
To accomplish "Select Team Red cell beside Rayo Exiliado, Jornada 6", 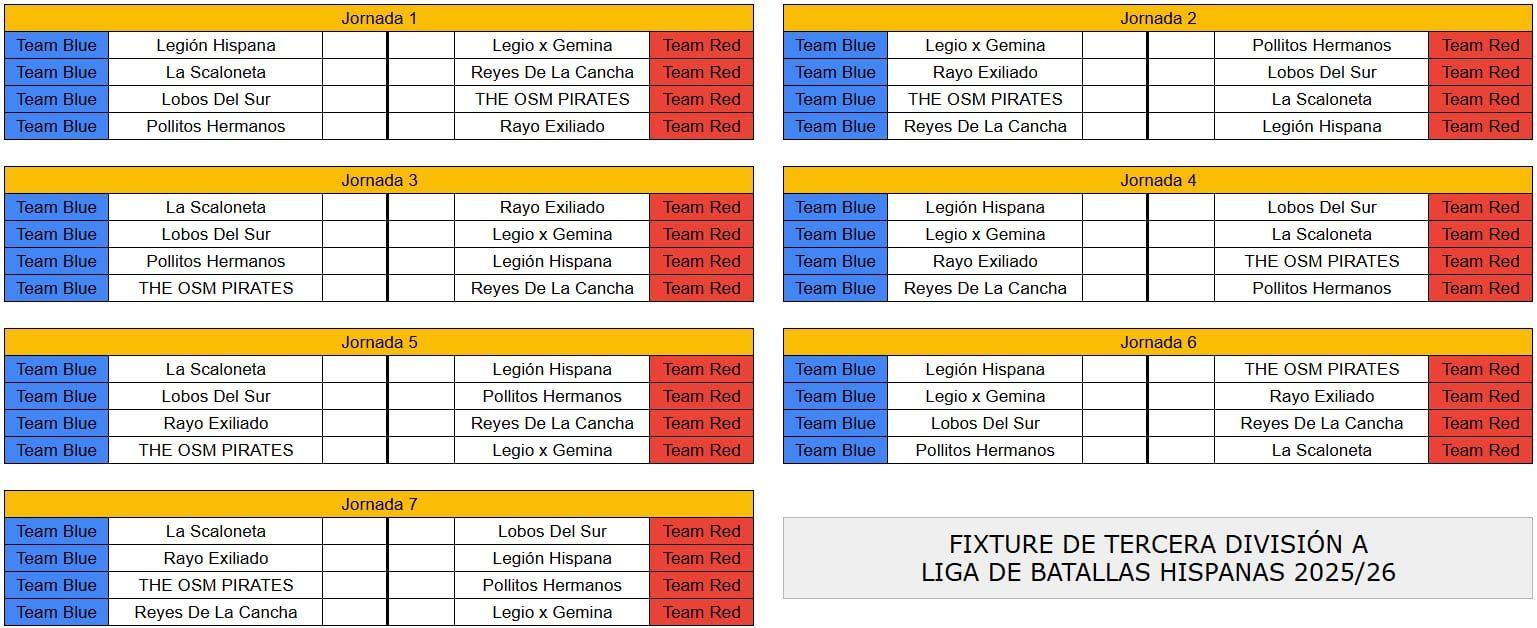I will pyautogui.click(x=1480, y=396).
